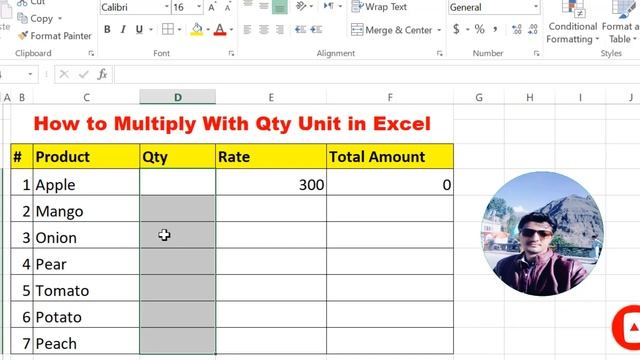Open Alignment settings dialog launcher

tap(440, 53)
